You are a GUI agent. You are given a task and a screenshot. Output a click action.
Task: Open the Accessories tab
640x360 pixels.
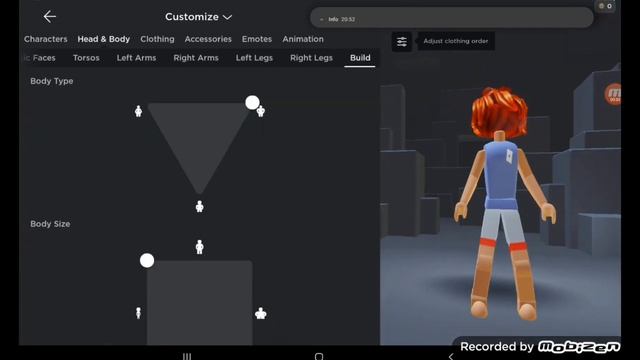[x=208, y=39]
